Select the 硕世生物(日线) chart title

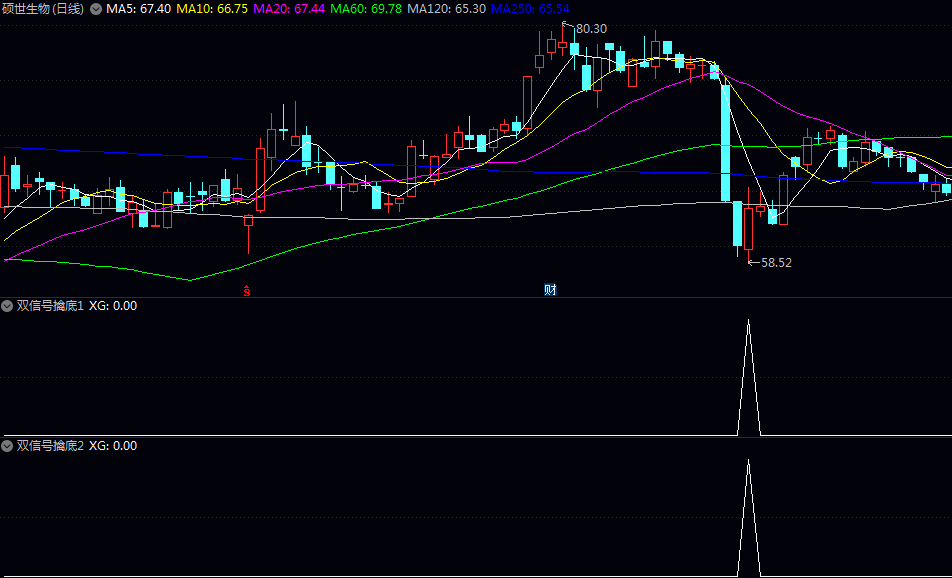[x=42, y=9]
